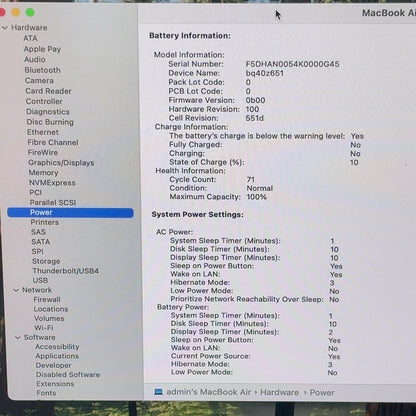416x416 pixels.
Task: Click State of Charge (%) label
Action: (x=207, y=162)
